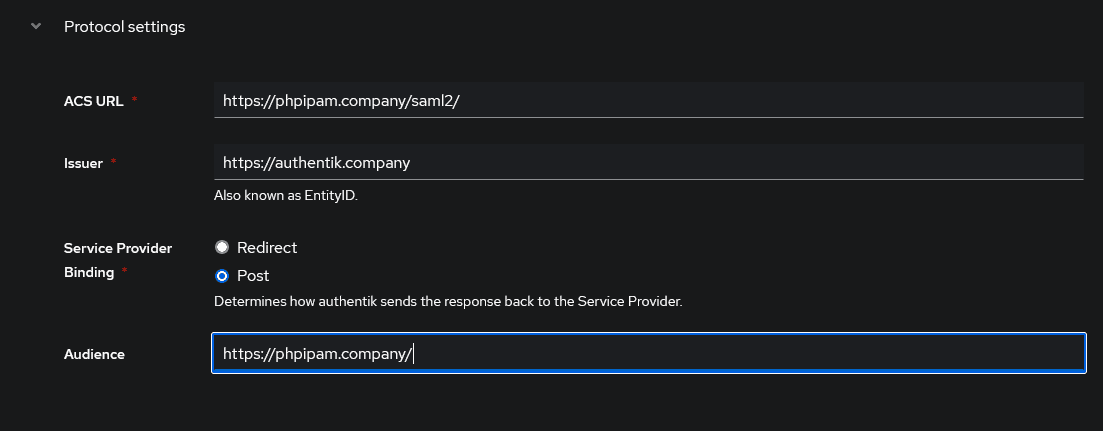1103x431 pixels.
Task: Click into the ACS URL input field
Action: [648, 100]
